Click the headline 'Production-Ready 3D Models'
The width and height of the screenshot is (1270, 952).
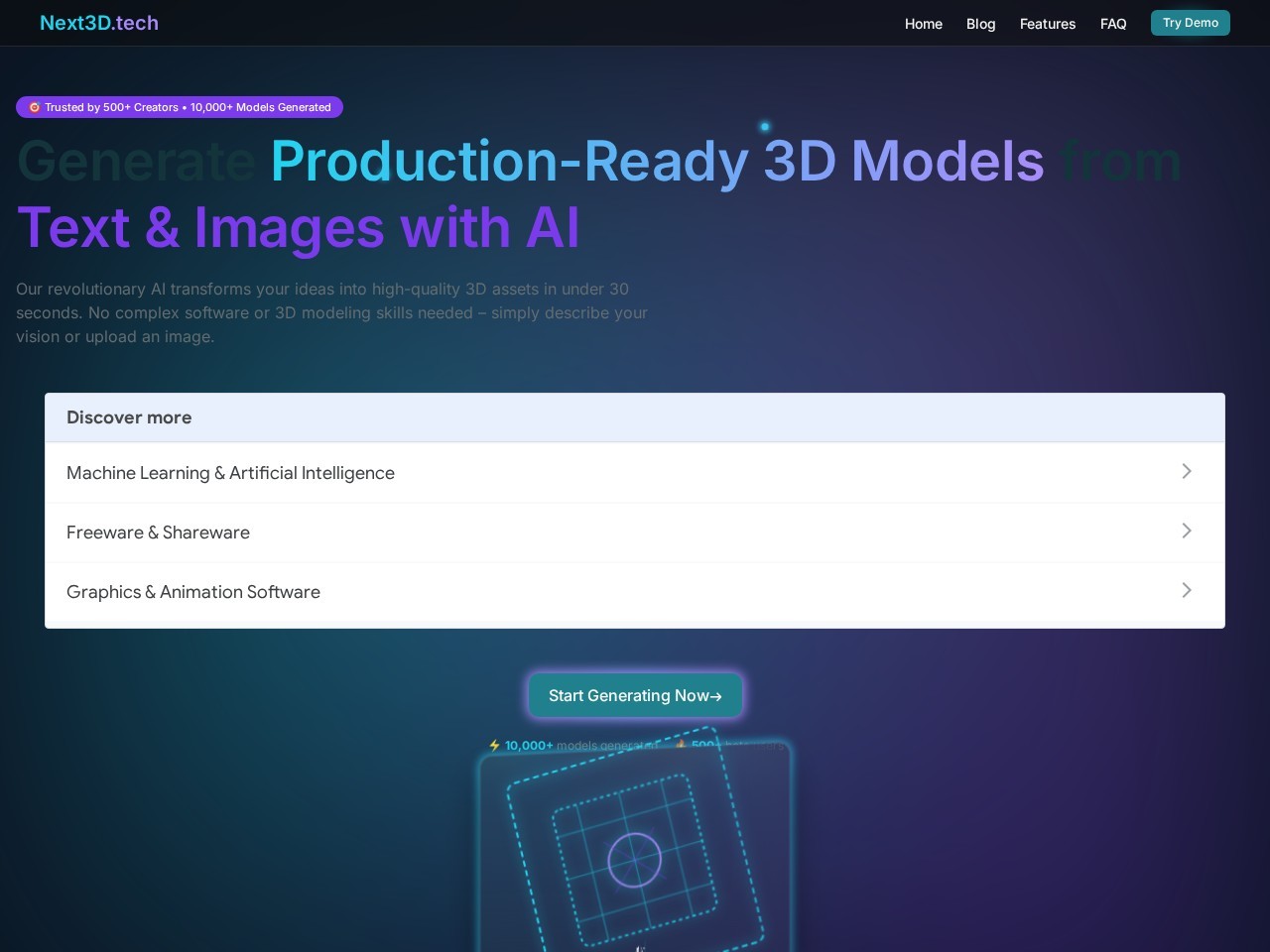tap(657, 161)
